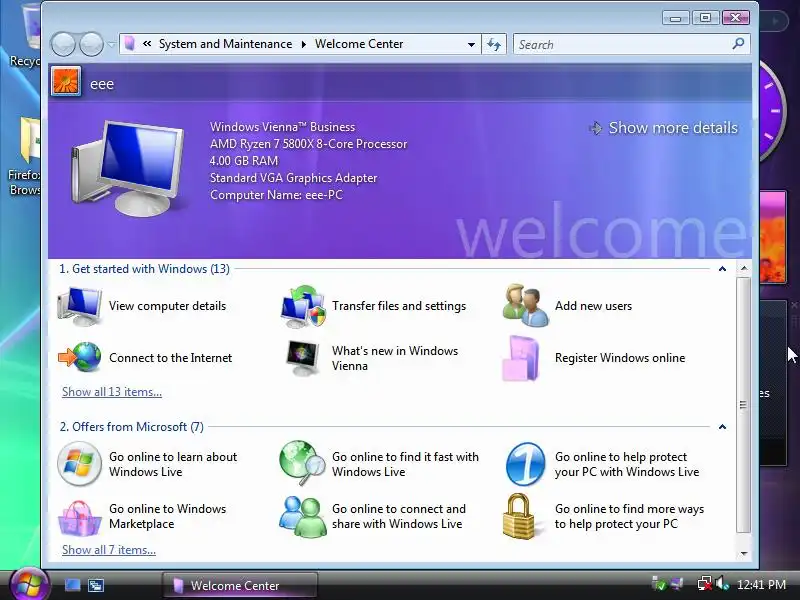Open connect and share with Windows Live icon
The image size is (800, 600).
[x=303, y=516]
